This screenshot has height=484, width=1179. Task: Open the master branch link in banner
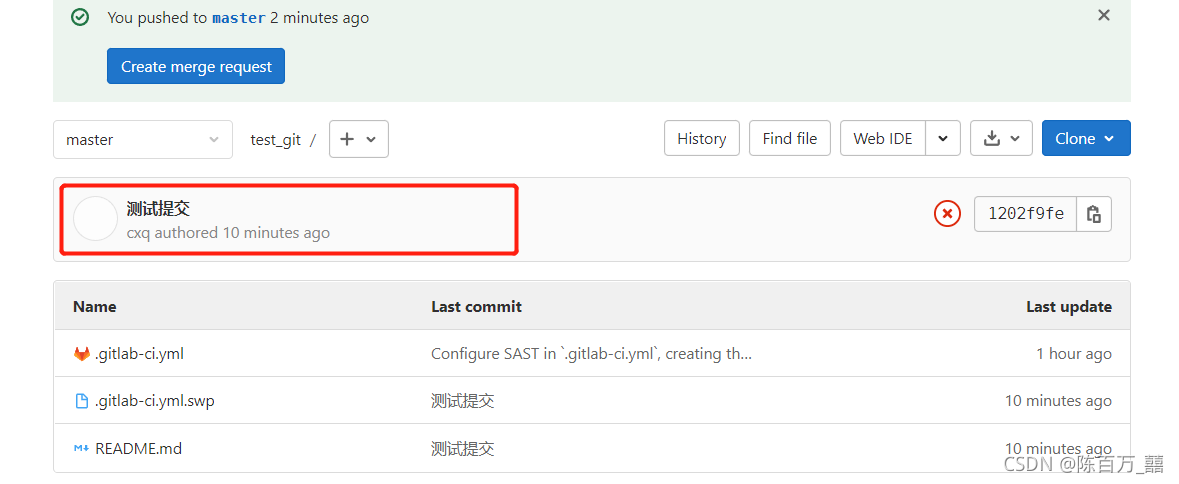(x=239, y=18)
